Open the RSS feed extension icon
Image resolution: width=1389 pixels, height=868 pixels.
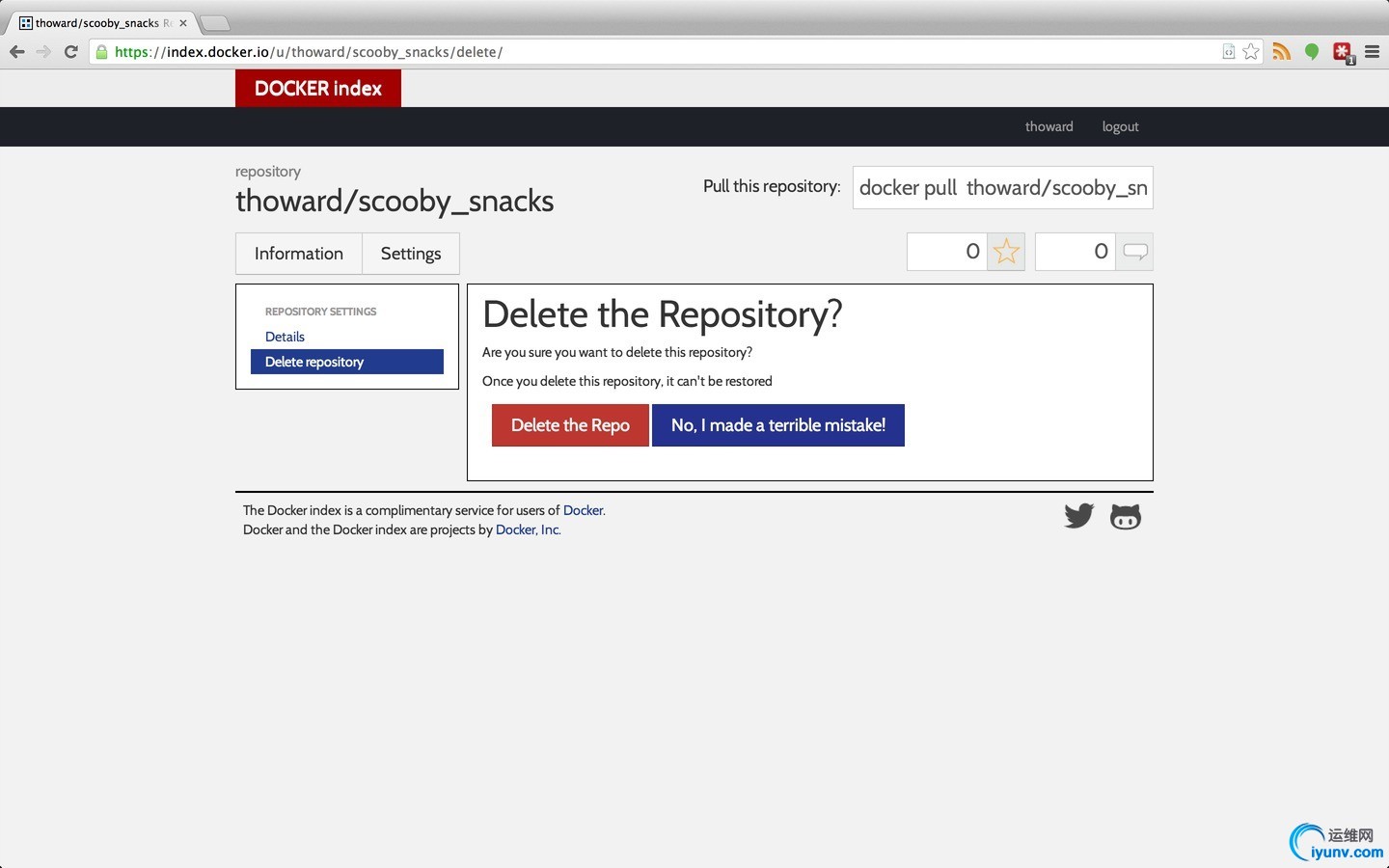tap(1281, 52)
